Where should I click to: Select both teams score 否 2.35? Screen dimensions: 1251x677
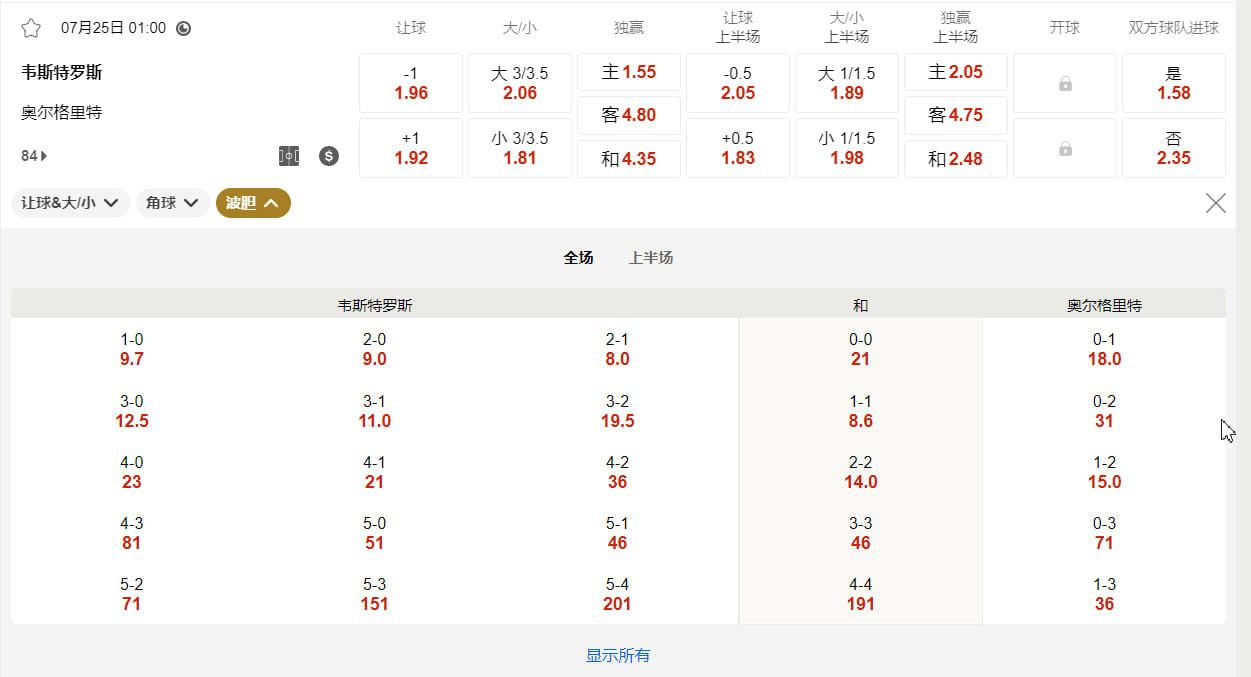(x=1174, y=148)
